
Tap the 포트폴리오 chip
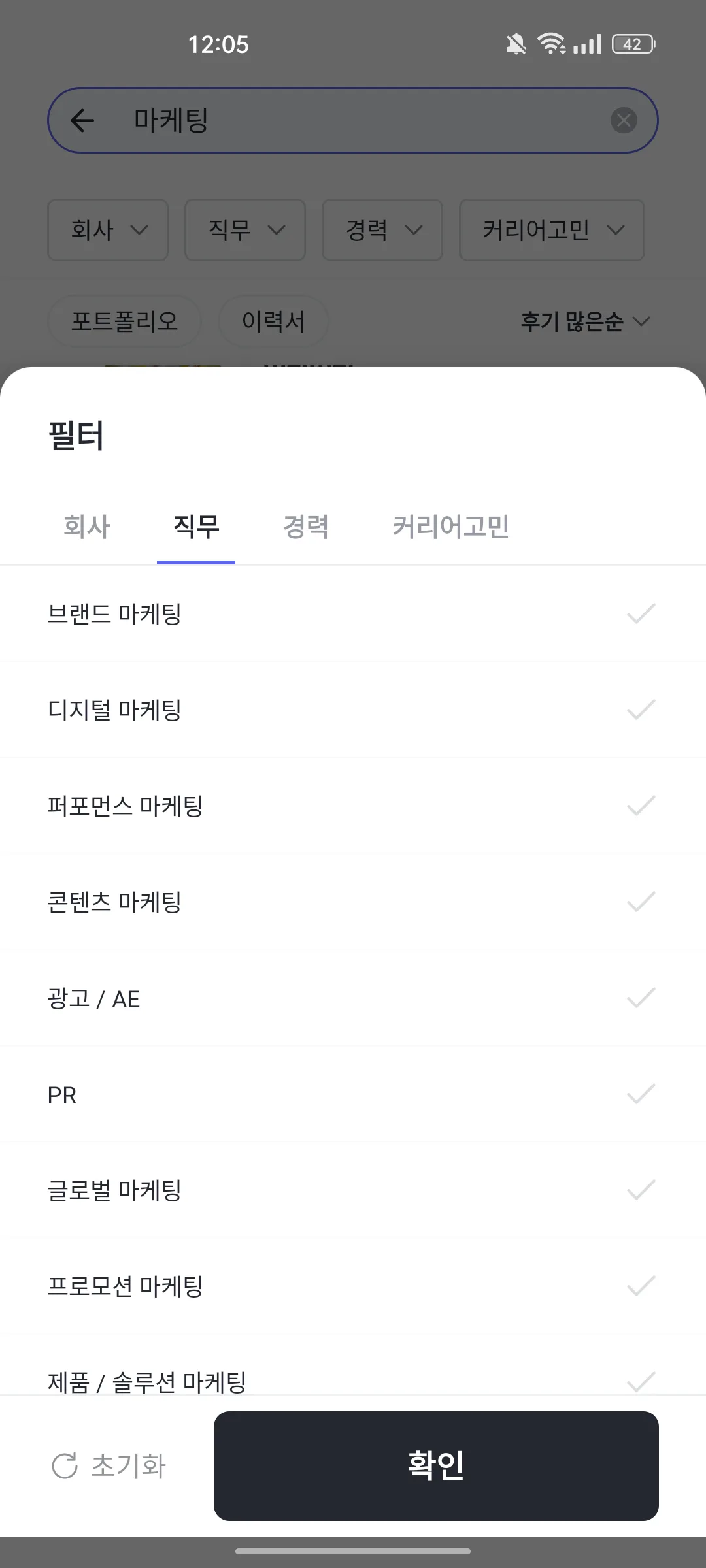point(124,321)
